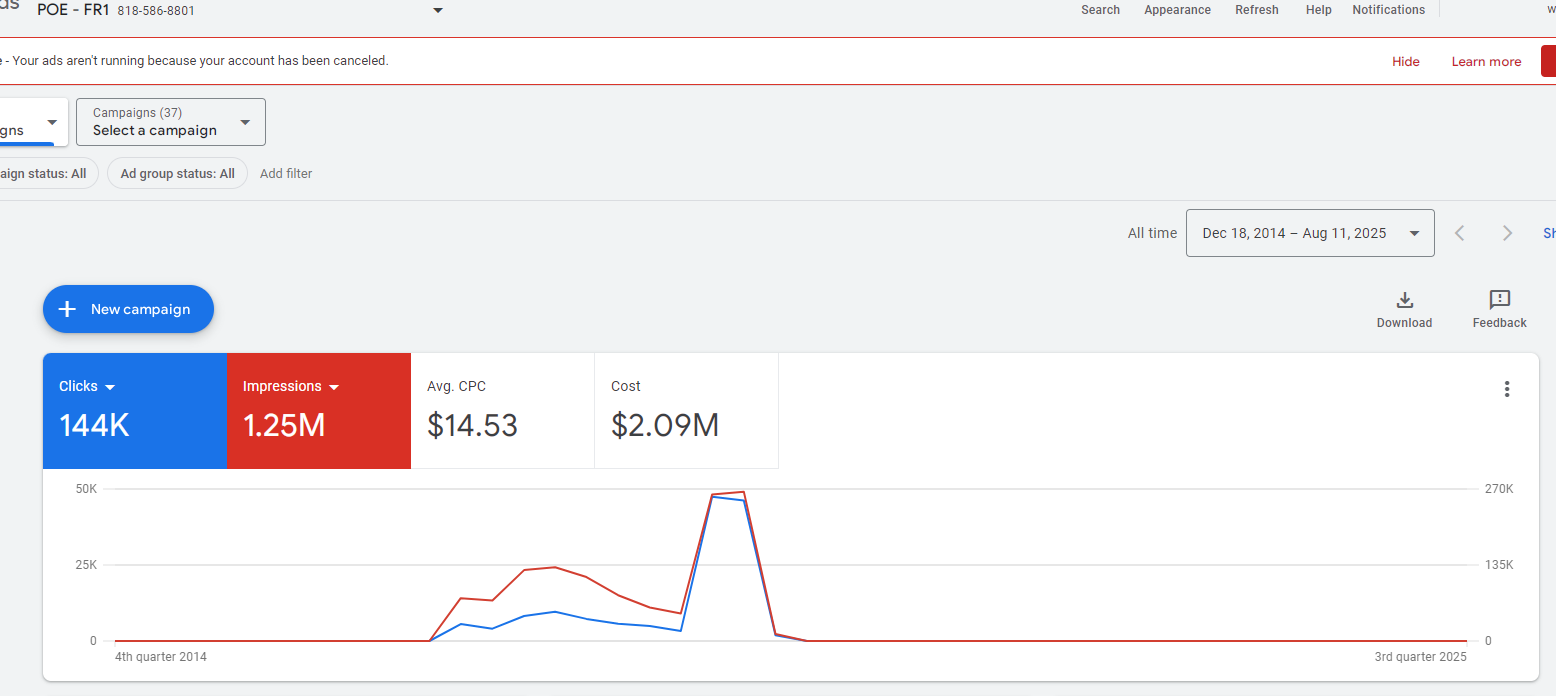Open the date range picker Dec 18, 2014 – Aug 11, 2025
The width and height of the screenshot is (1556, 696).
pyautogui.click(x=1310, y=233)
